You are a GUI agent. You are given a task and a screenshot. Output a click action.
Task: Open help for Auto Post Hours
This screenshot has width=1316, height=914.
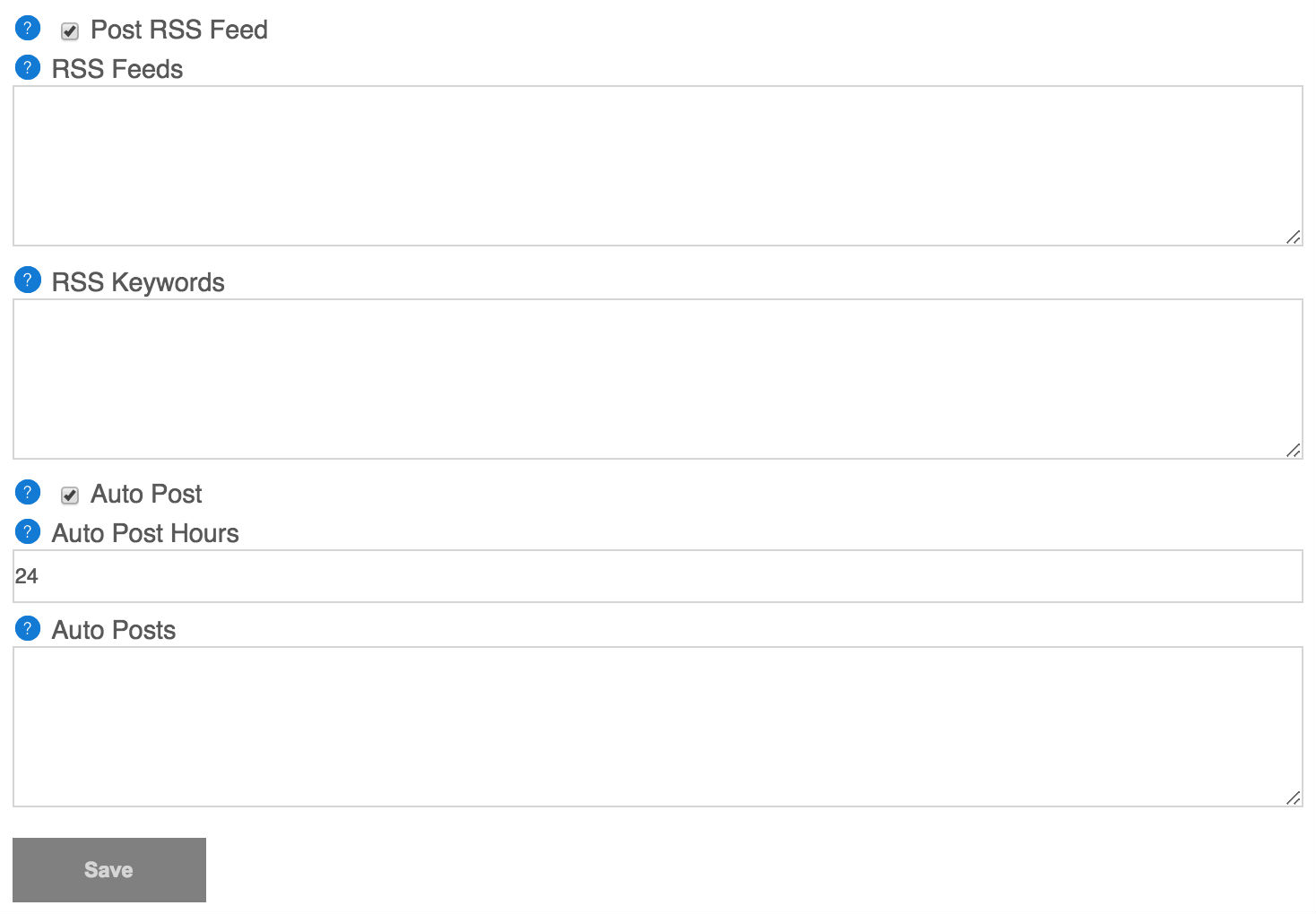point(28,531)
